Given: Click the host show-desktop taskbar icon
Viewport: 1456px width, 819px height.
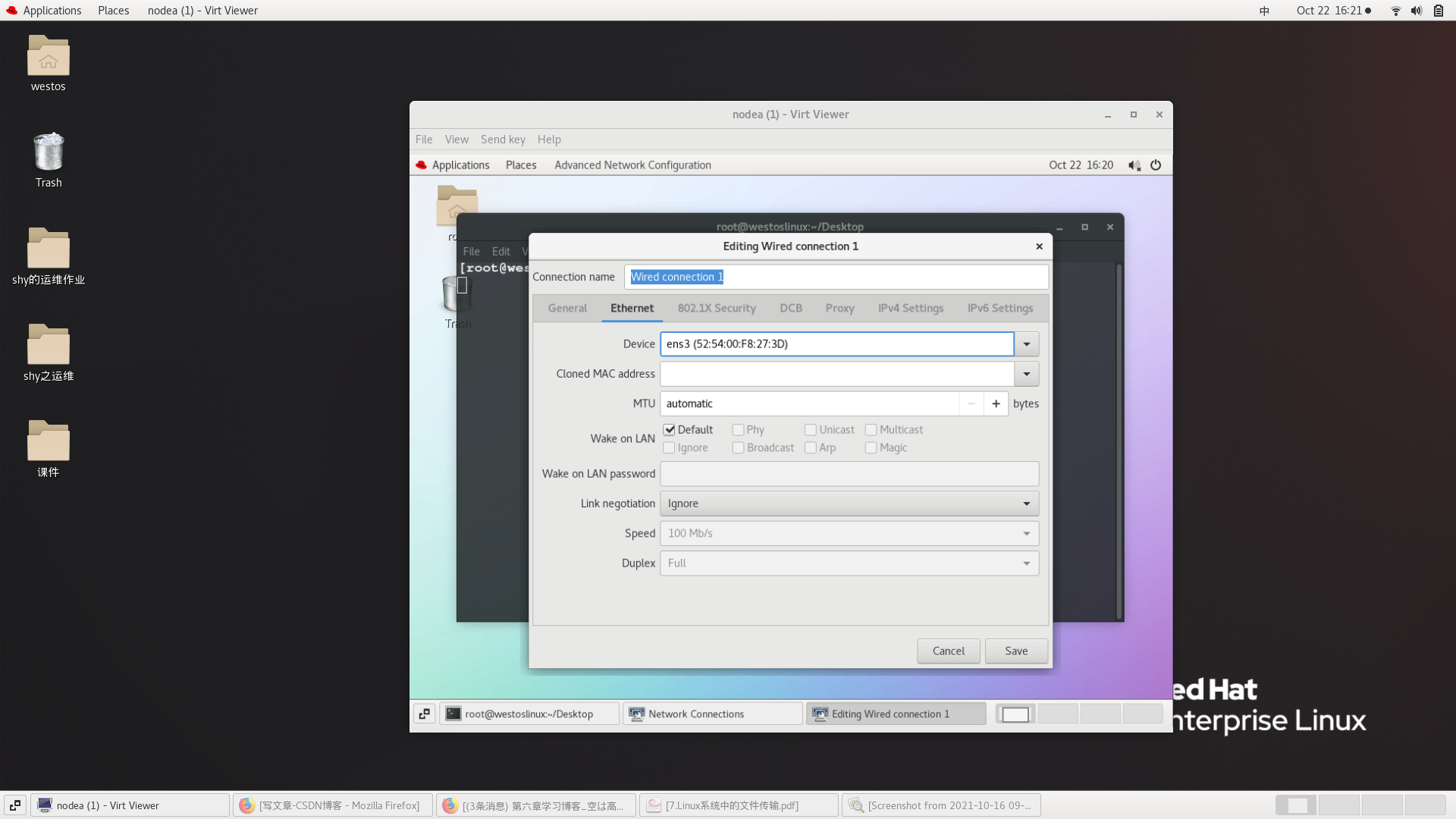Looking at the screenshot, I should (x=15, y=805).
